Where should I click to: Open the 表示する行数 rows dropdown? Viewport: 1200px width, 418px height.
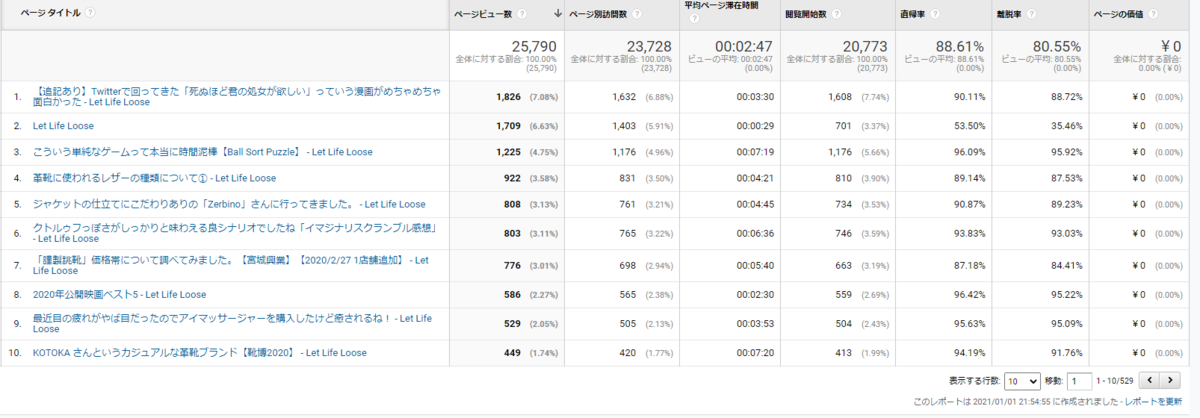(x=1022, y=381)
